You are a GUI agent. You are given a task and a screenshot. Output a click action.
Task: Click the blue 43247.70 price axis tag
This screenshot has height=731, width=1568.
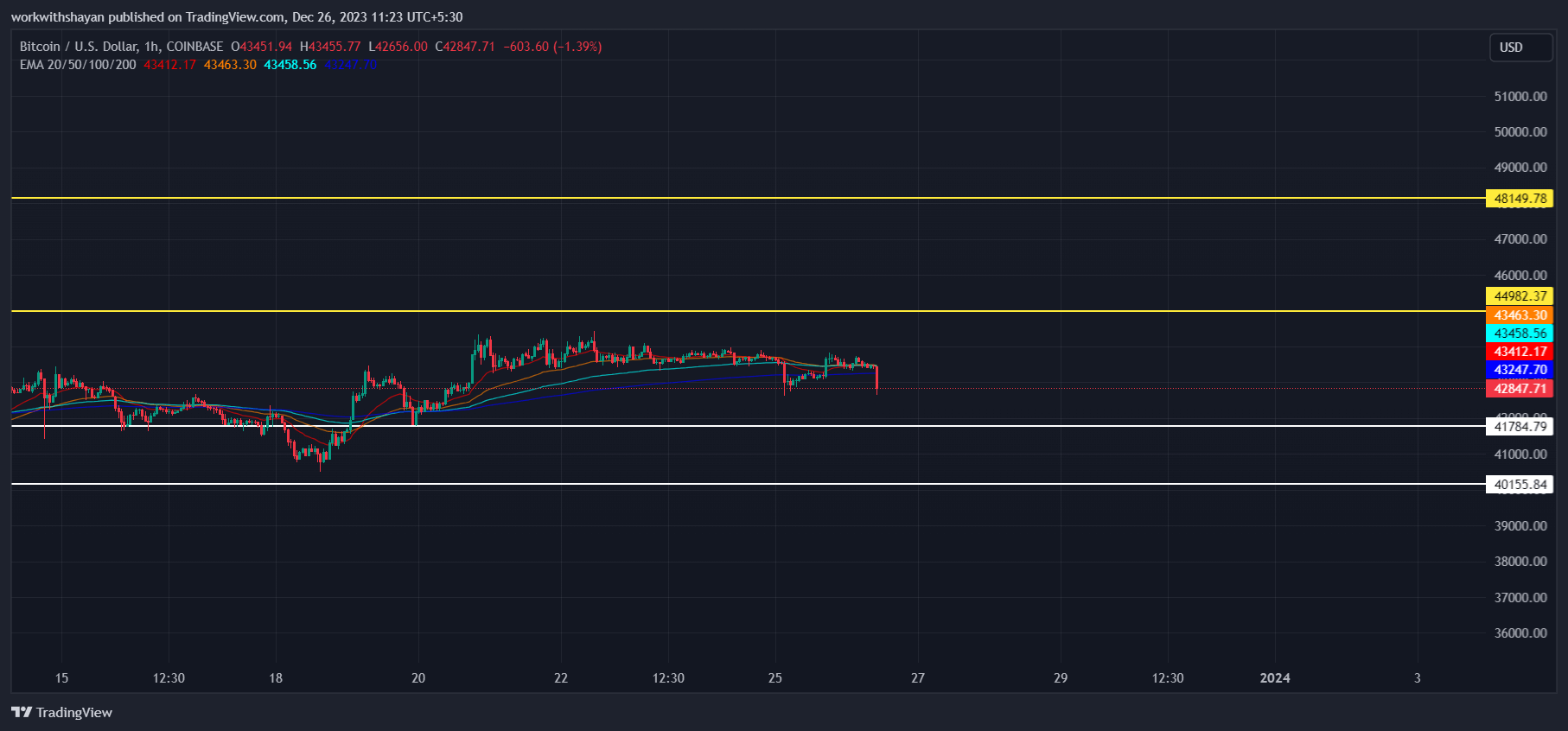click(1520, 370)
